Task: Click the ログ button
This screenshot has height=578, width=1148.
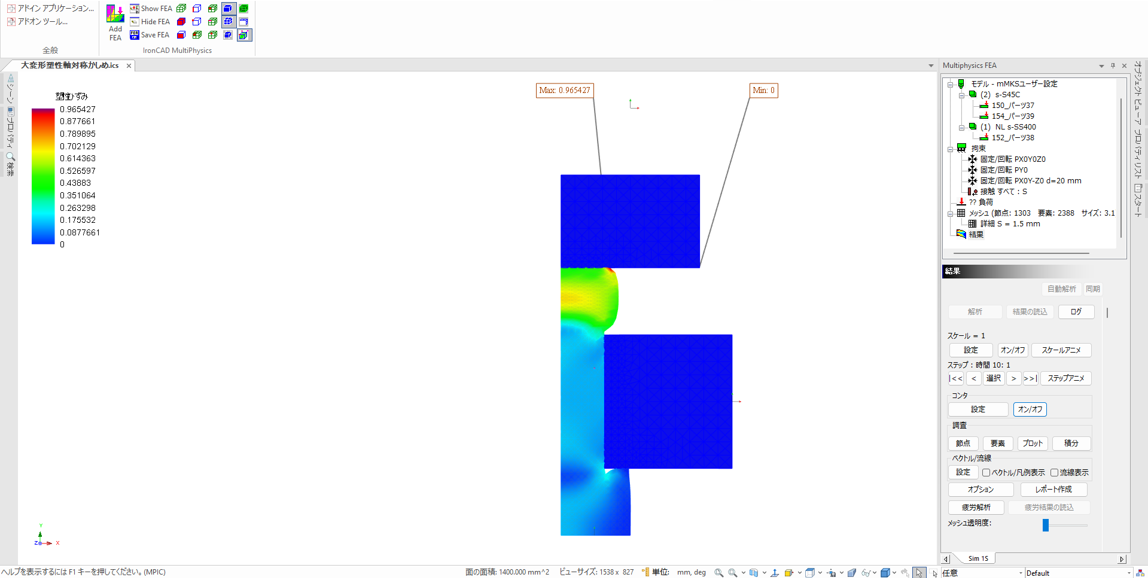Action: pyautogui.click(x=1076, y=311)
